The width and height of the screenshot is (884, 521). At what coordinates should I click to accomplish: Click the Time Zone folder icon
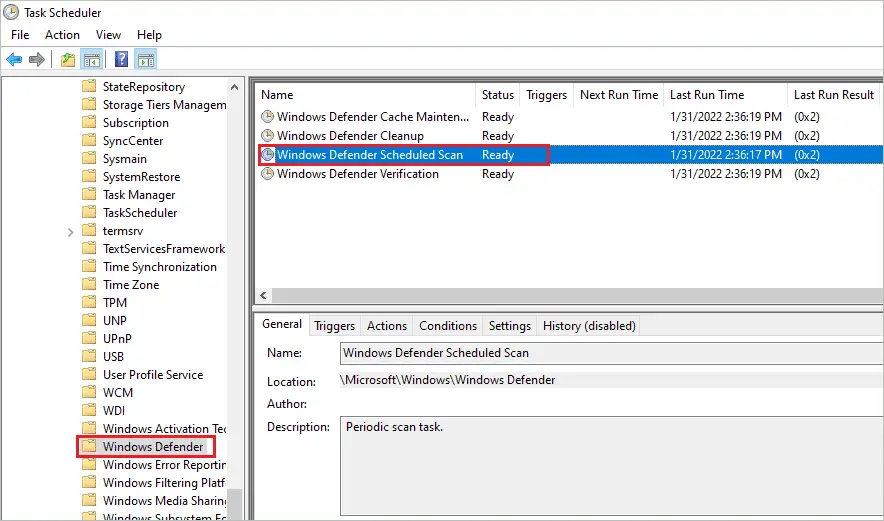89,284
